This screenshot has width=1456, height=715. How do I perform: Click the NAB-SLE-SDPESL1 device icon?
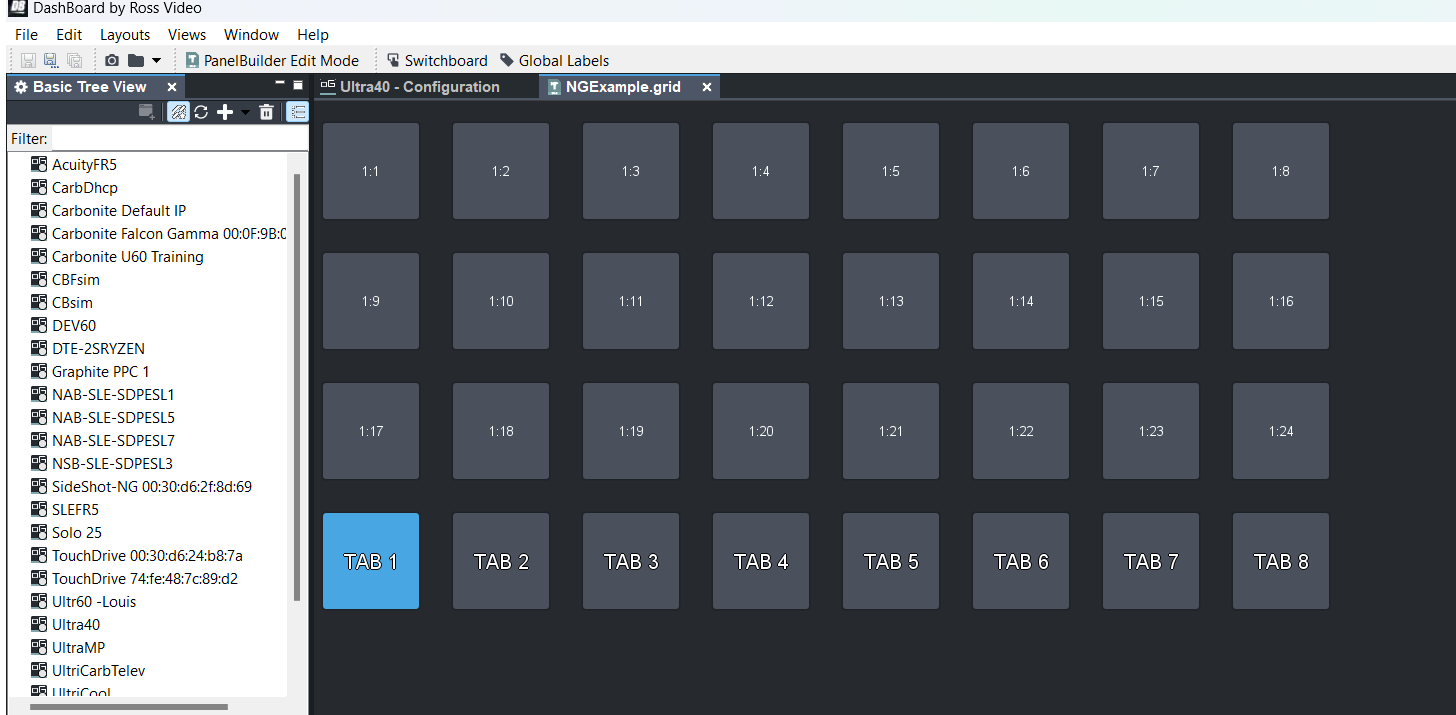tap(39, 394)
